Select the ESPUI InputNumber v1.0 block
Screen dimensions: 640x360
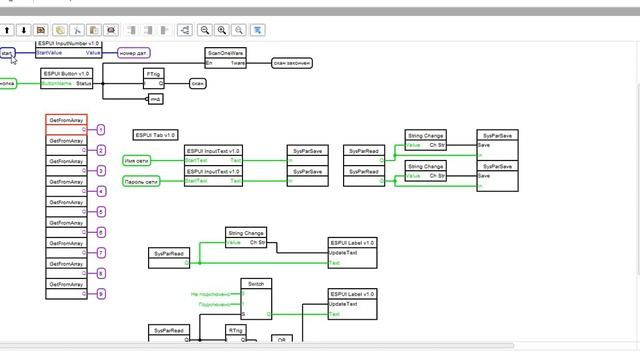tap(69, 49)
